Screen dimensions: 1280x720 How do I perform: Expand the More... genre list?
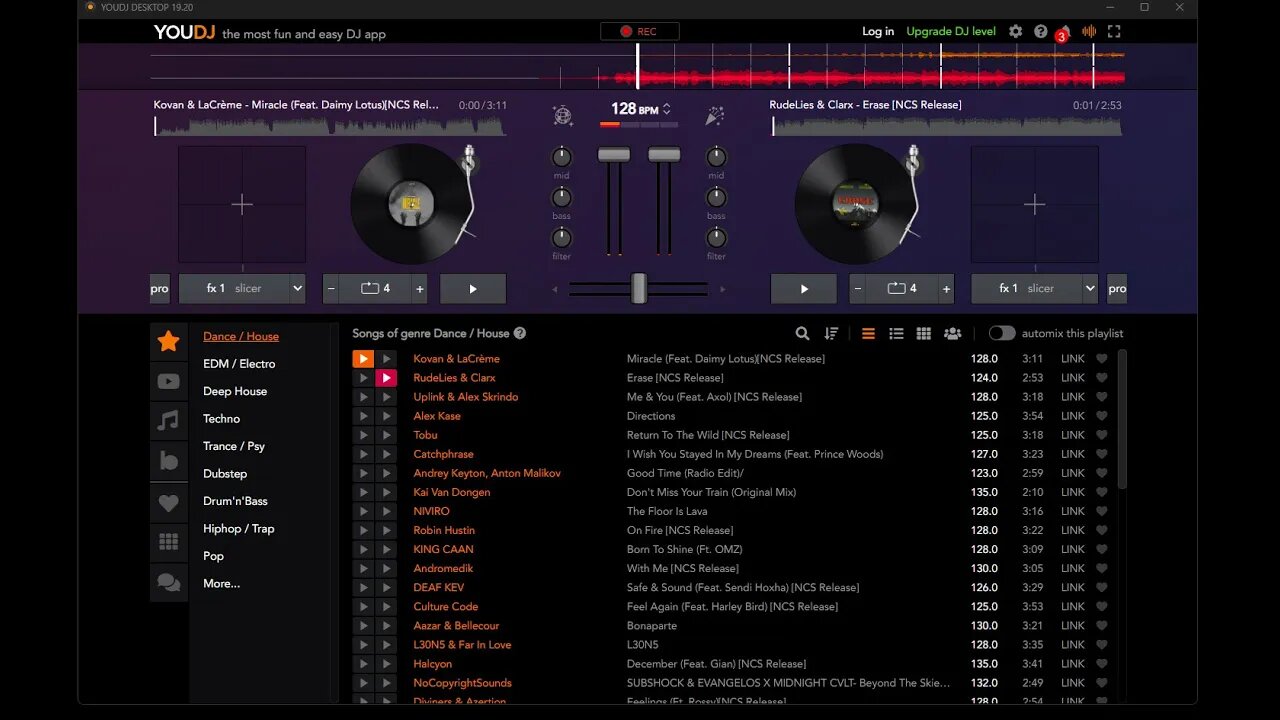[x=222, y=584]
